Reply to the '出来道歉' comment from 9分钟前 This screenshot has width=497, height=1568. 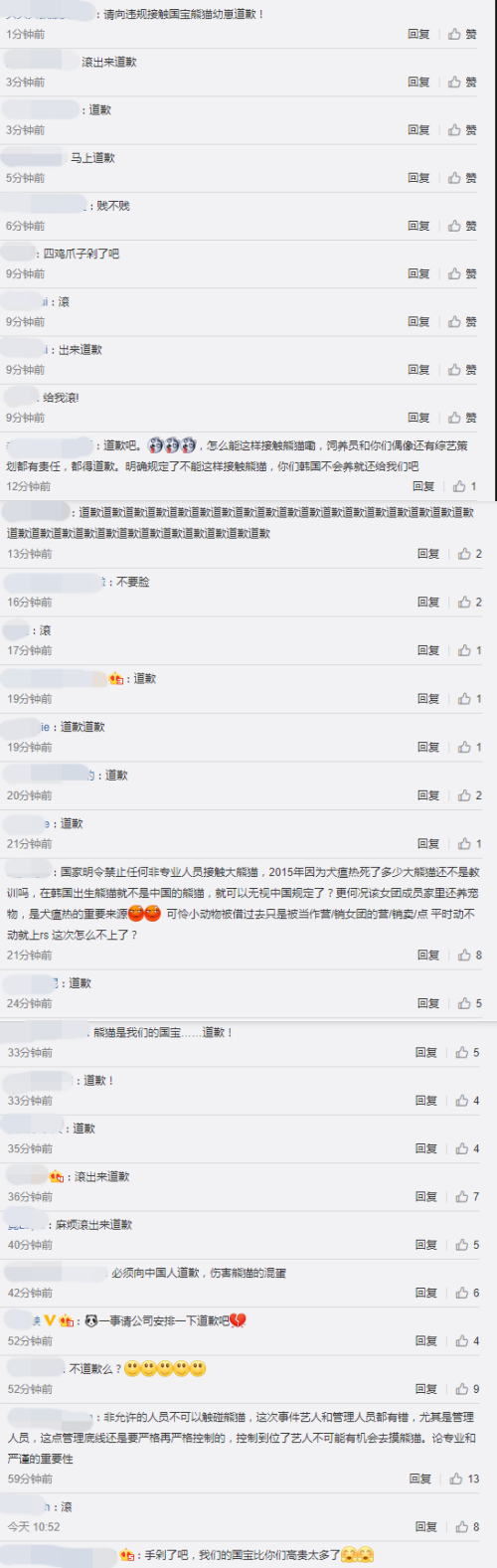pos(418,370)
